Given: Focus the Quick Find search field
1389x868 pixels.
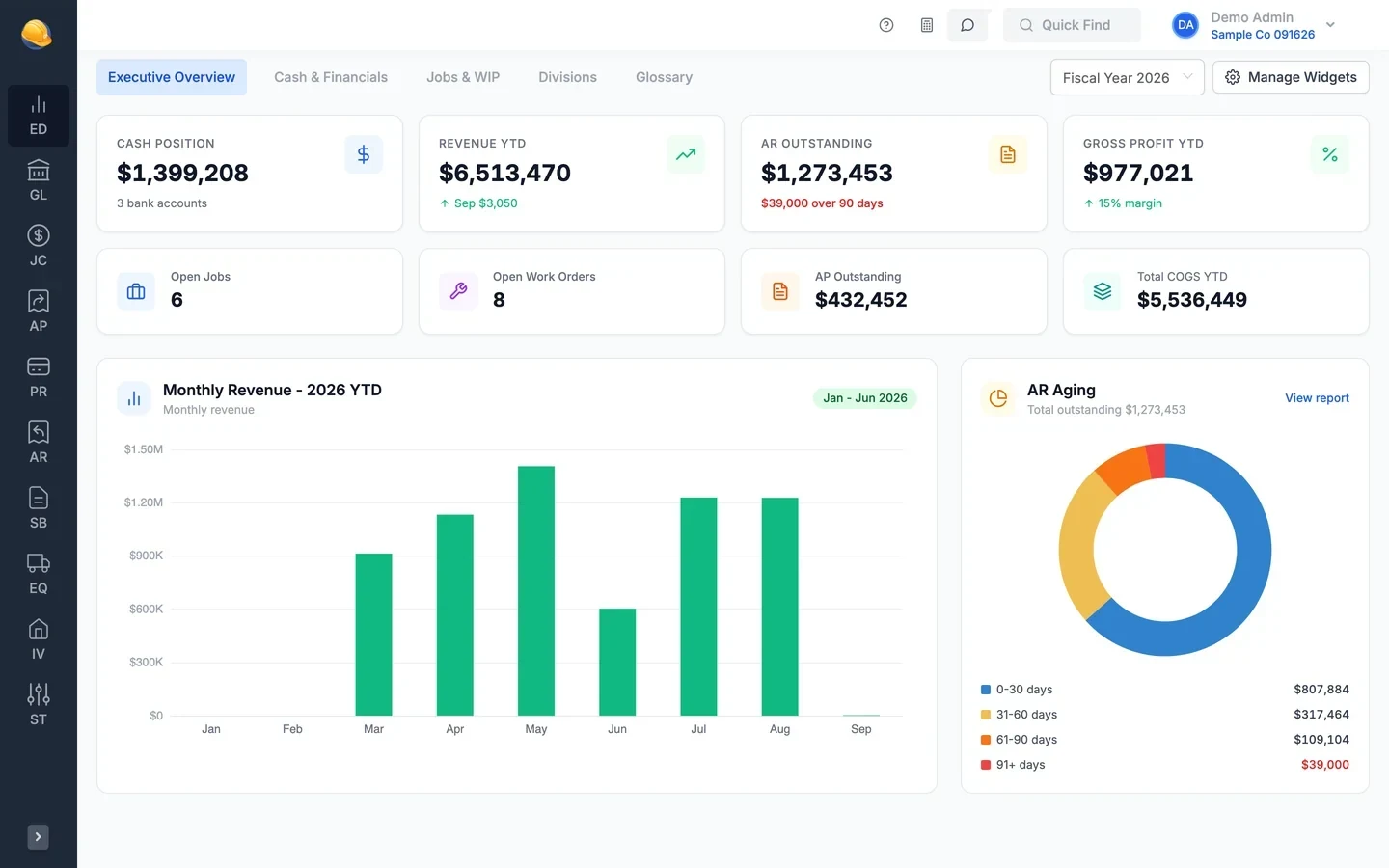Looking at the screenshot, I should click(x=1072, y=25).
